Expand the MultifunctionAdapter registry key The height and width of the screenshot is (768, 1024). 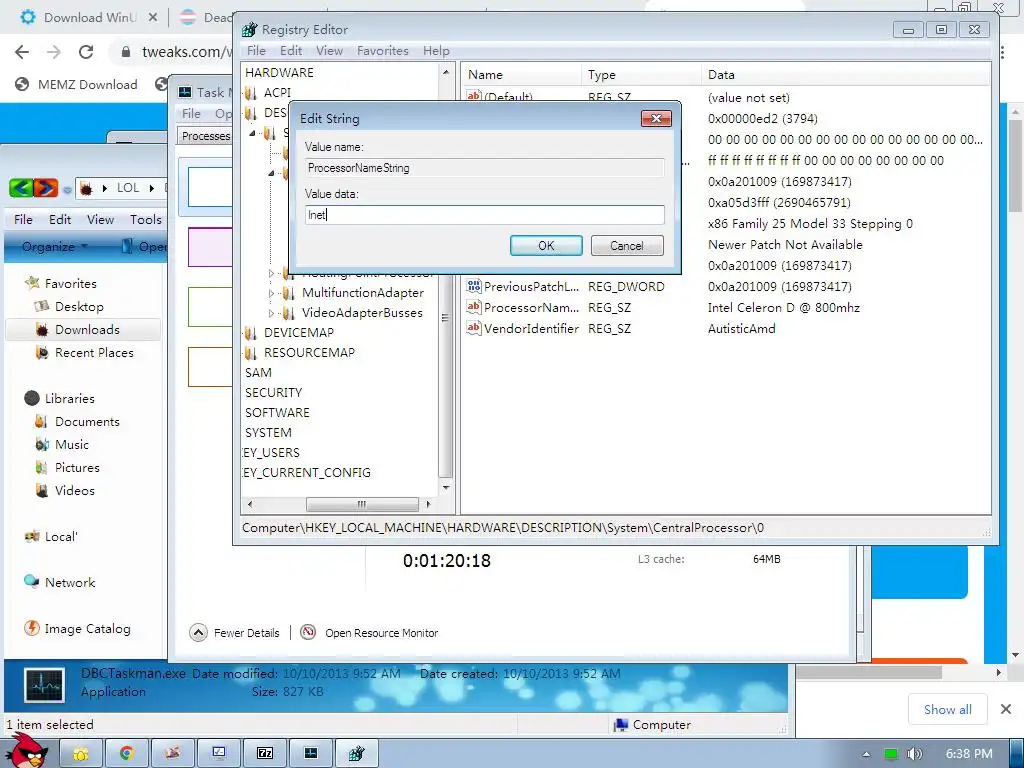point(272,293)
